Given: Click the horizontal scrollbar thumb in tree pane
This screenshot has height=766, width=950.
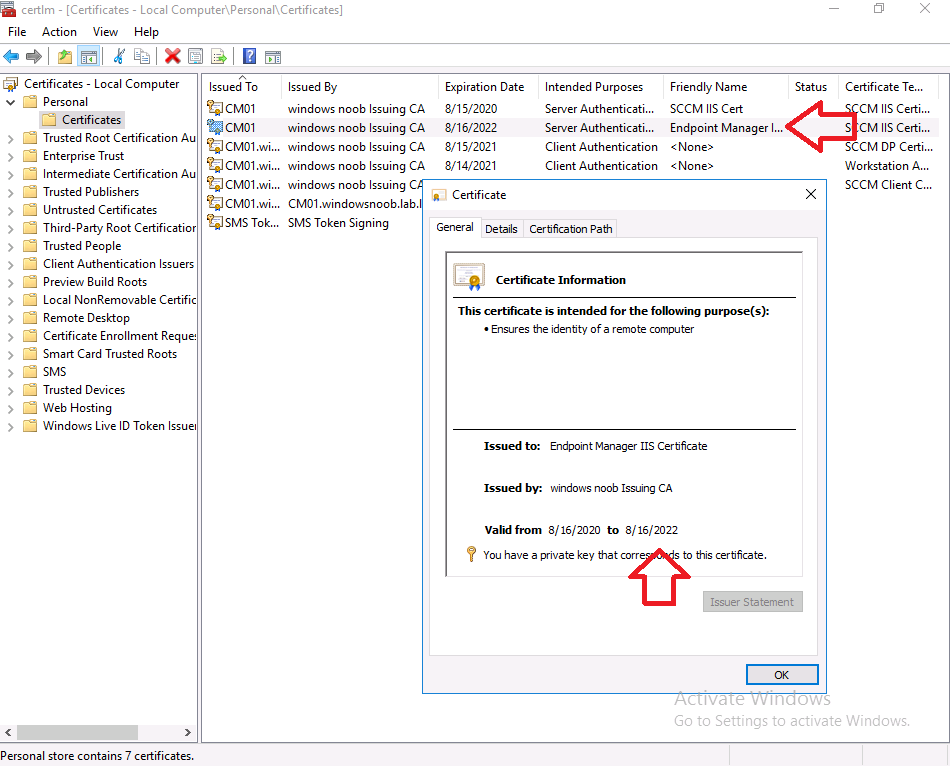Looking at the screenshot, I should pyautogui.click(x=78, y=732).
